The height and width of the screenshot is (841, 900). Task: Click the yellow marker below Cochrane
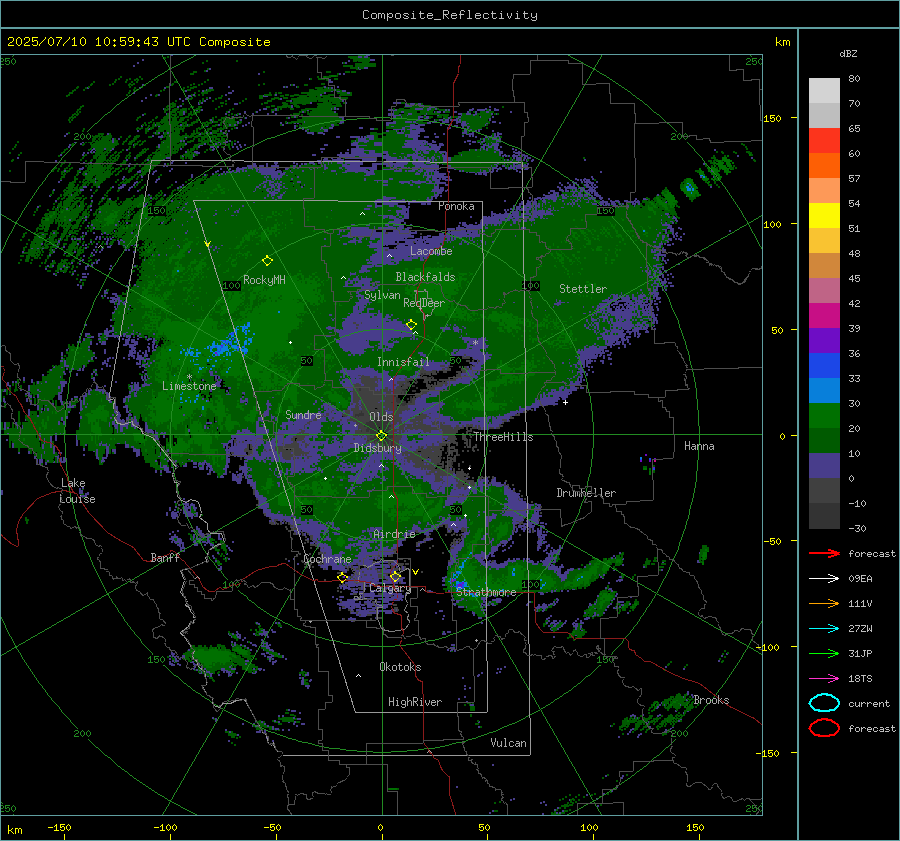coord(342,577)
